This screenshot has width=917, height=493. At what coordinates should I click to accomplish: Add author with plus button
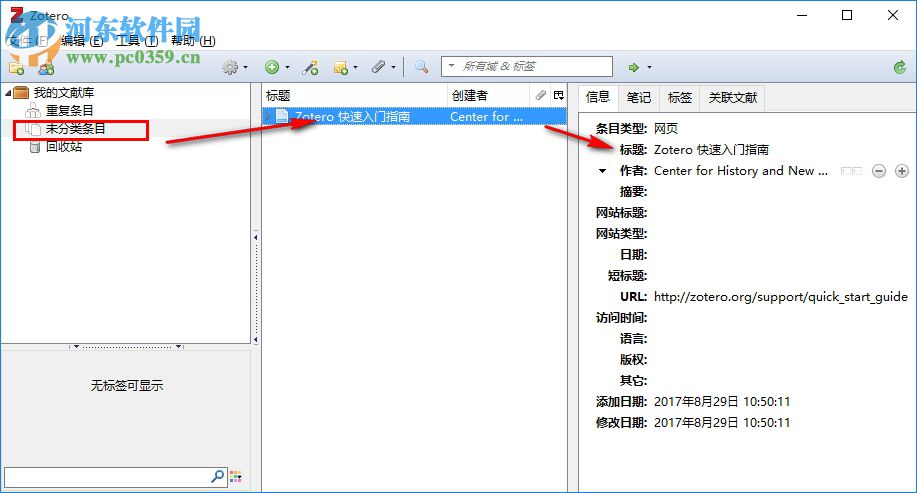[902, 171]
